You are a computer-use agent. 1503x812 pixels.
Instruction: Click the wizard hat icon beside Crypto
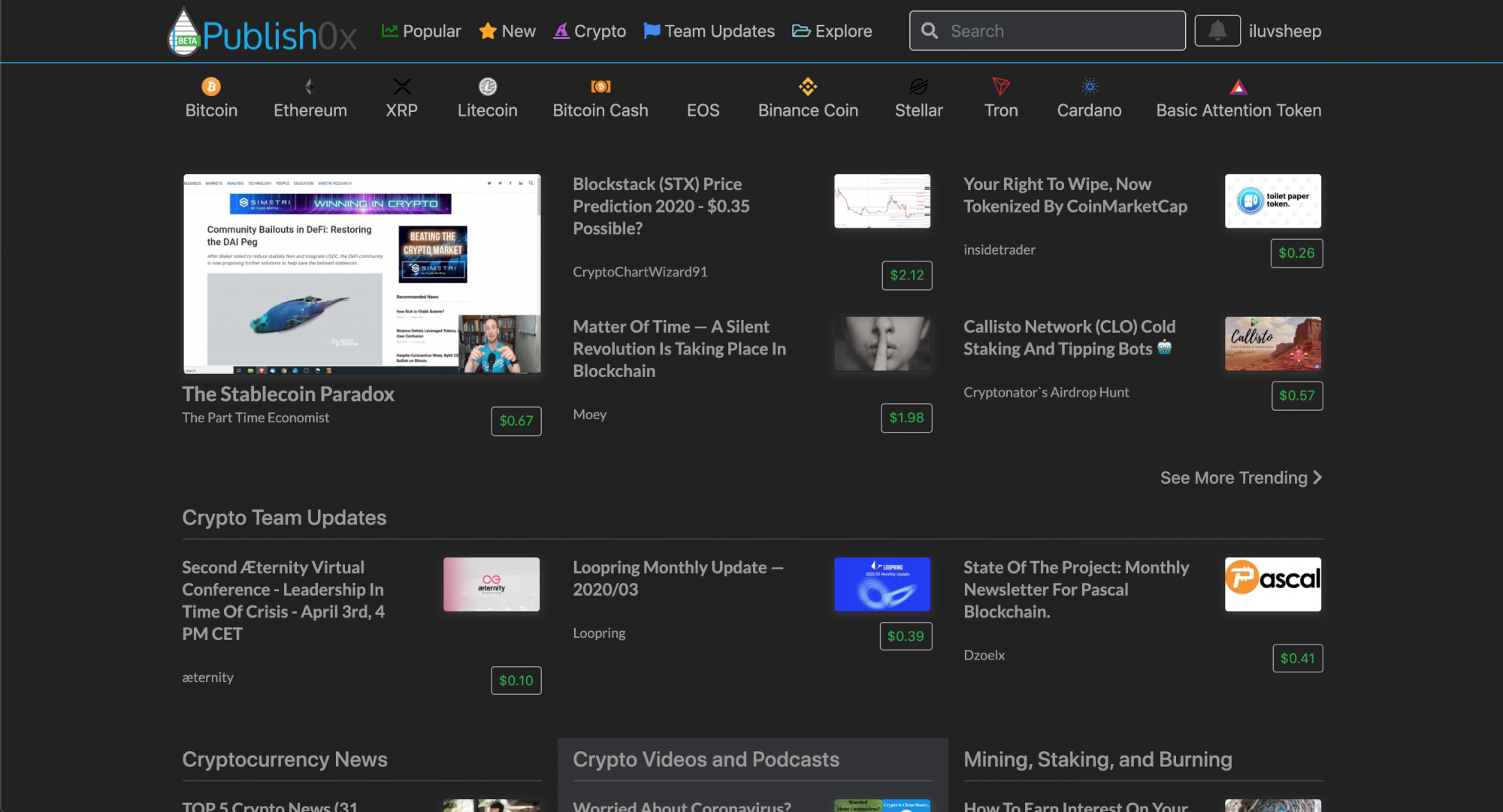[561, 31]
